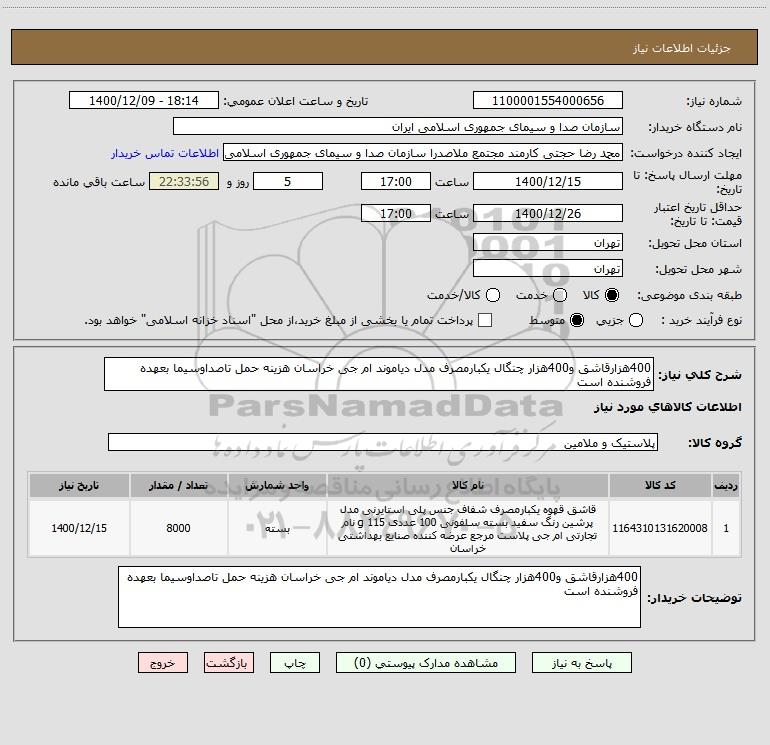Select the متوسط purchase type radio
Screen dimensions: 770x745
(577, 320)
